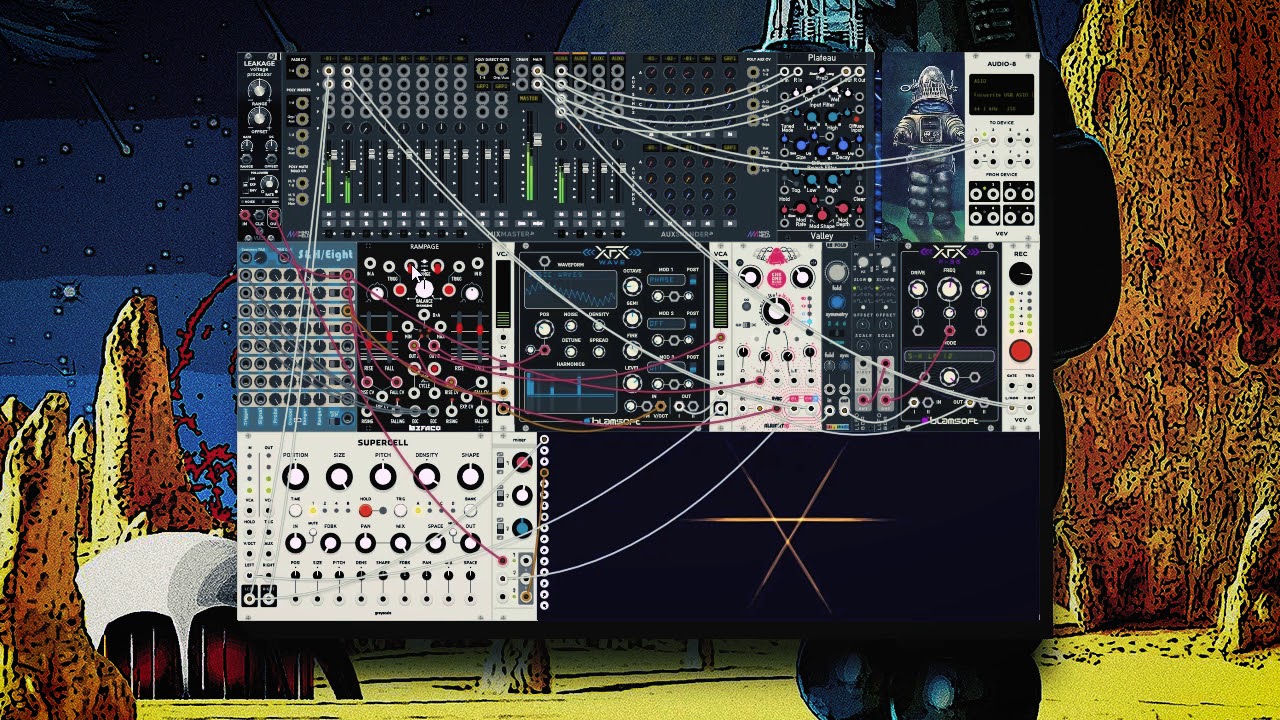Click the mixer module's blue channel 3 knob
The width and height of the screenshot is (1280, 720).
522,528
